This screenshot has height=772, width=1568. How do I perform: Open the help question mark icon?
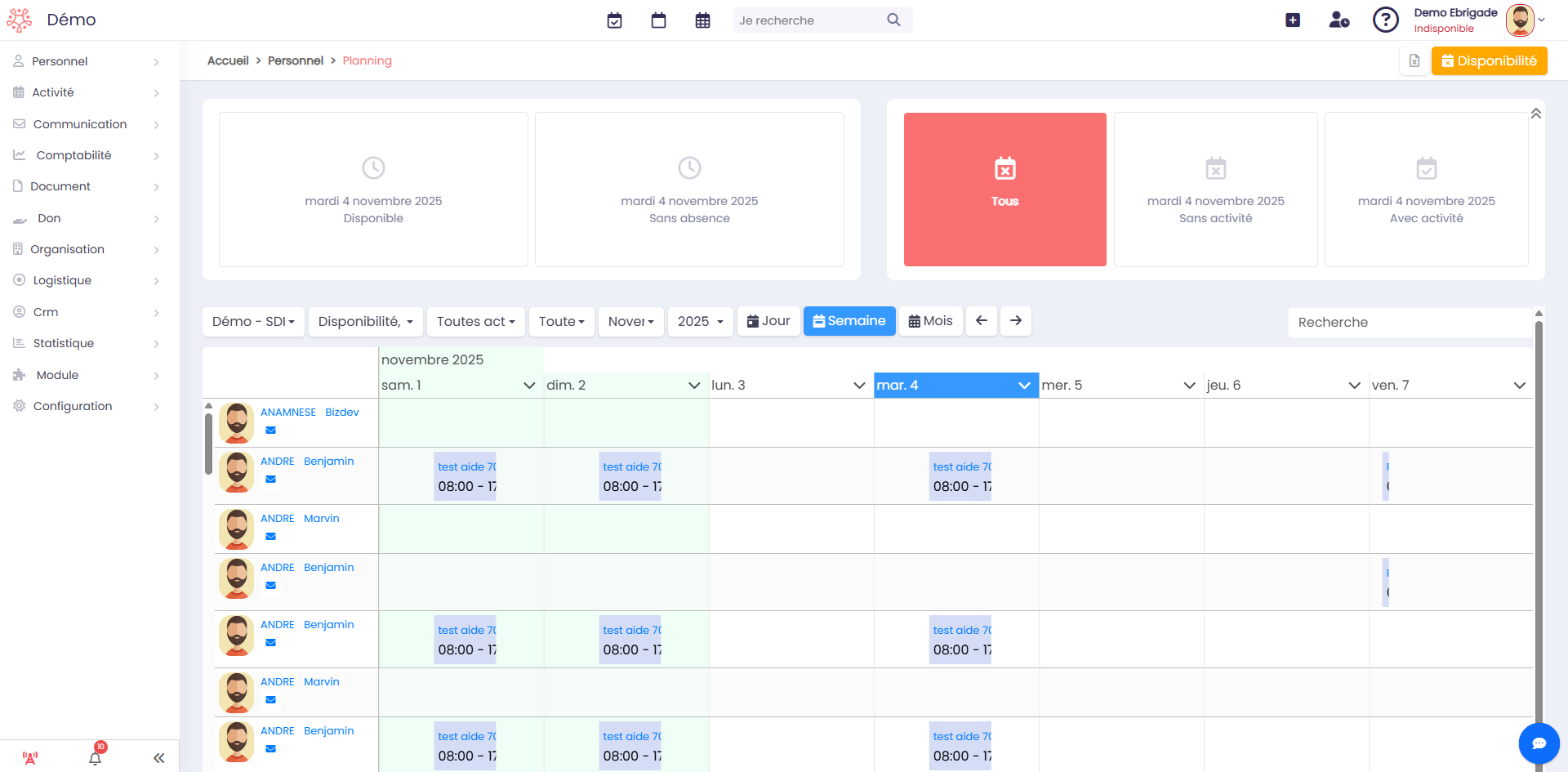click(x=1385, y=20)
